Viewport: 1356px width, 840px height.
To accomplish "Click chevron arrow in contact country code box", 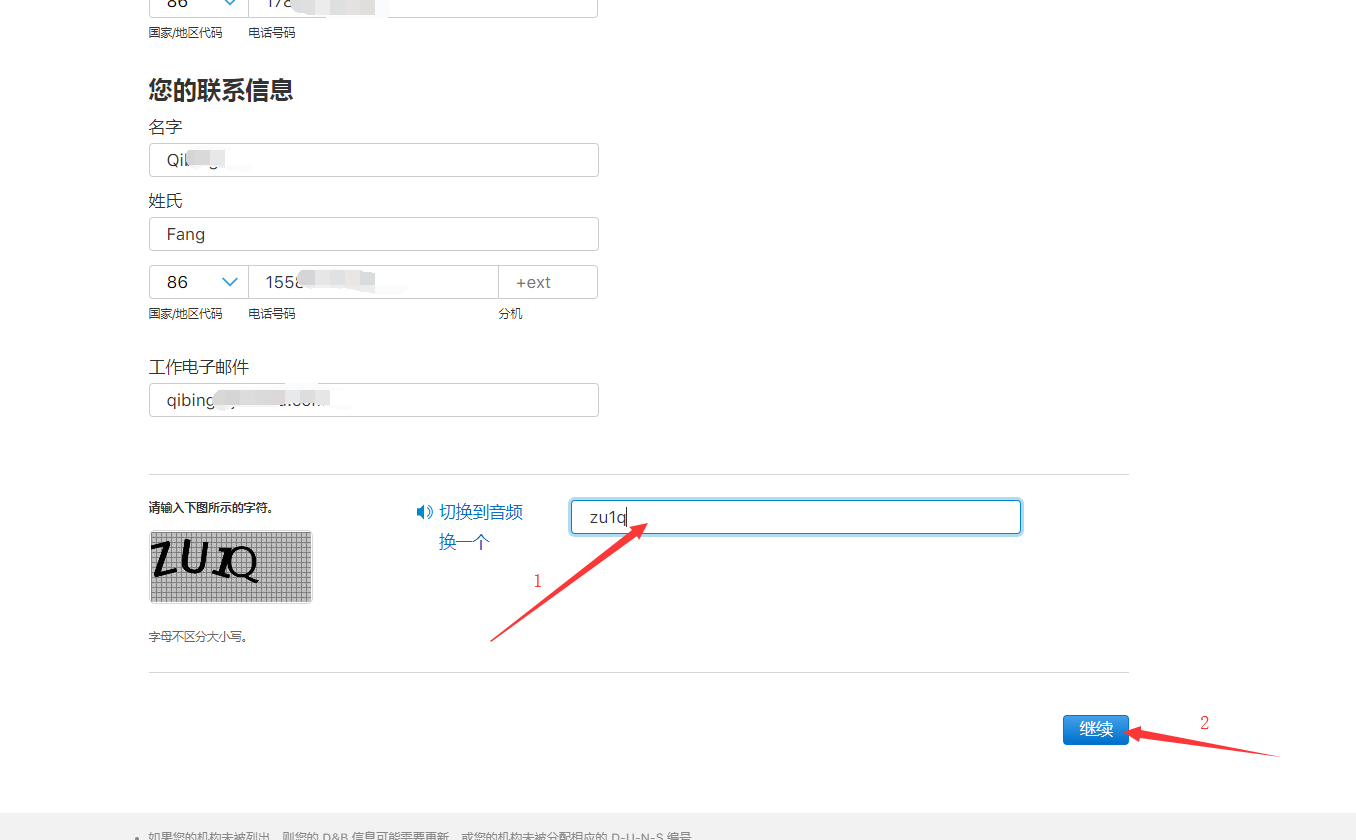I will (x=229, y=282).
